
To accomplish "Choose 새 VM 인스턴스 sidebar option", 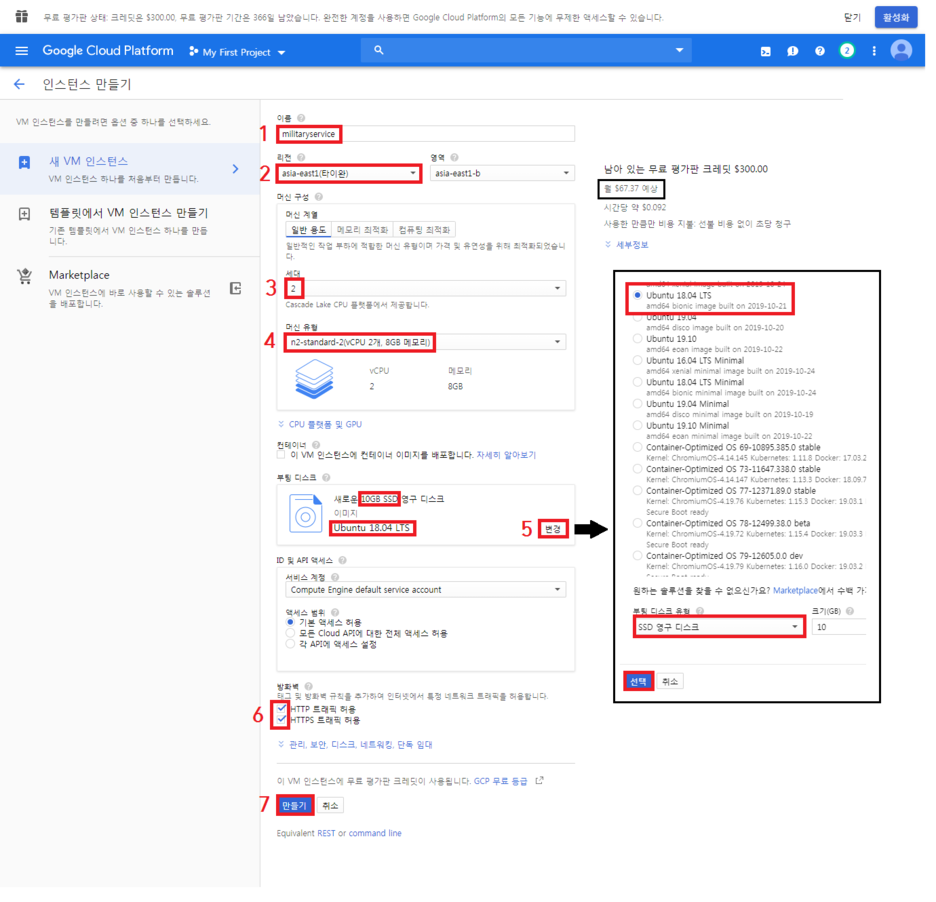I will click(131, 171).
